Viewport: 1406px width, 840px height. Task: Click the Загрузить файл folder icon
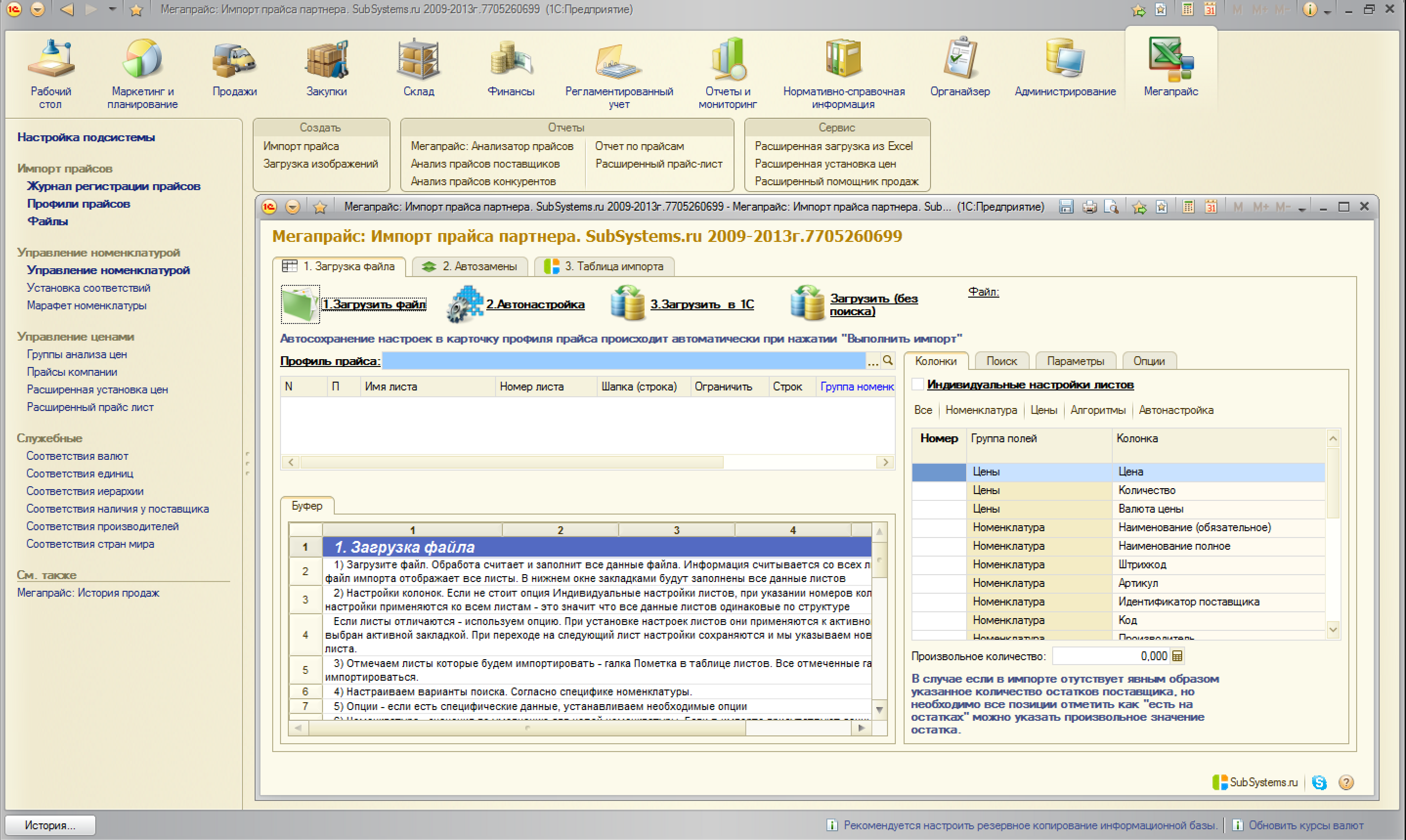pos(300,304)
